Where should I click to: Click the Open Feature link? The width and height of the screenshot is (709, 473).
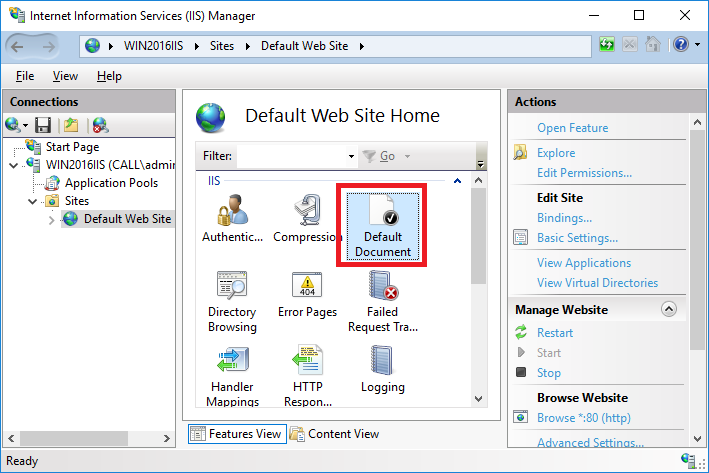pos(572,128)
